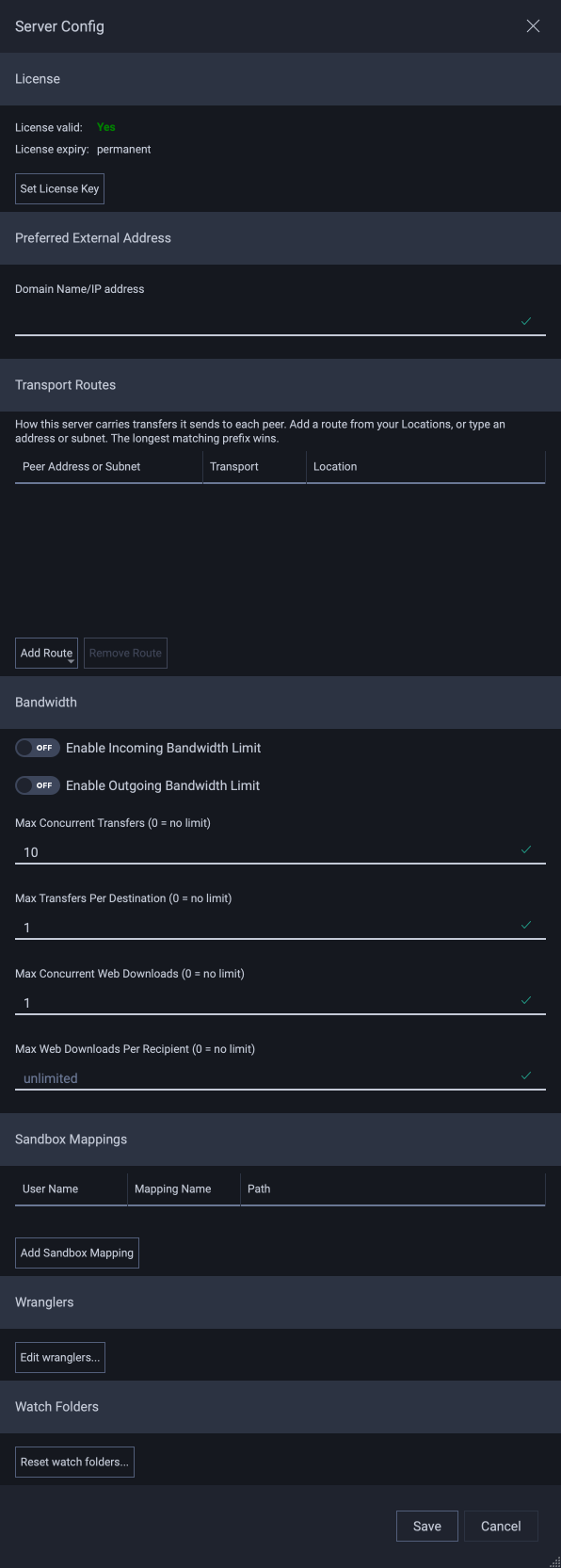Sort routes by Location column

tap(425, 467)
